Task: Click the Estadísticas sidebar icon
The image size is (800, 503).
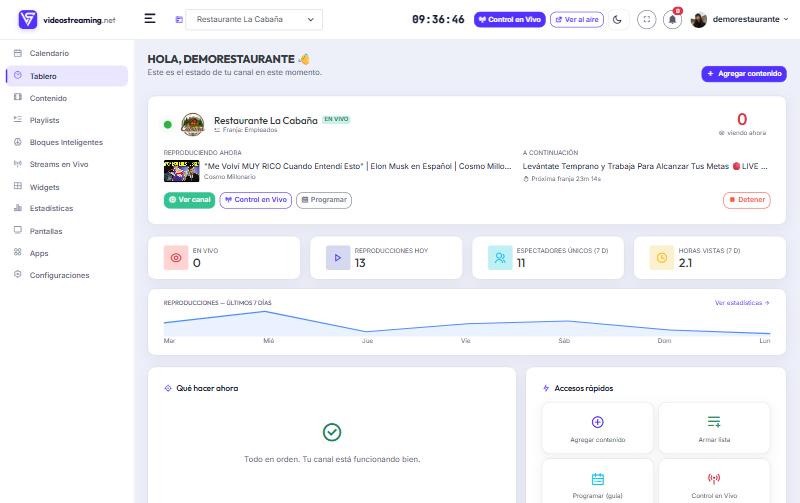Action: coord(18,208)
